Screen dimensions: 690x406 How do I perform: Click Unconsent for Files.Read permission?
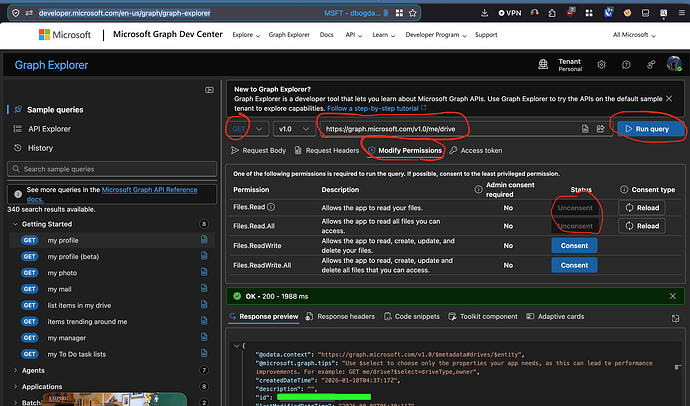tap(575, 208)
